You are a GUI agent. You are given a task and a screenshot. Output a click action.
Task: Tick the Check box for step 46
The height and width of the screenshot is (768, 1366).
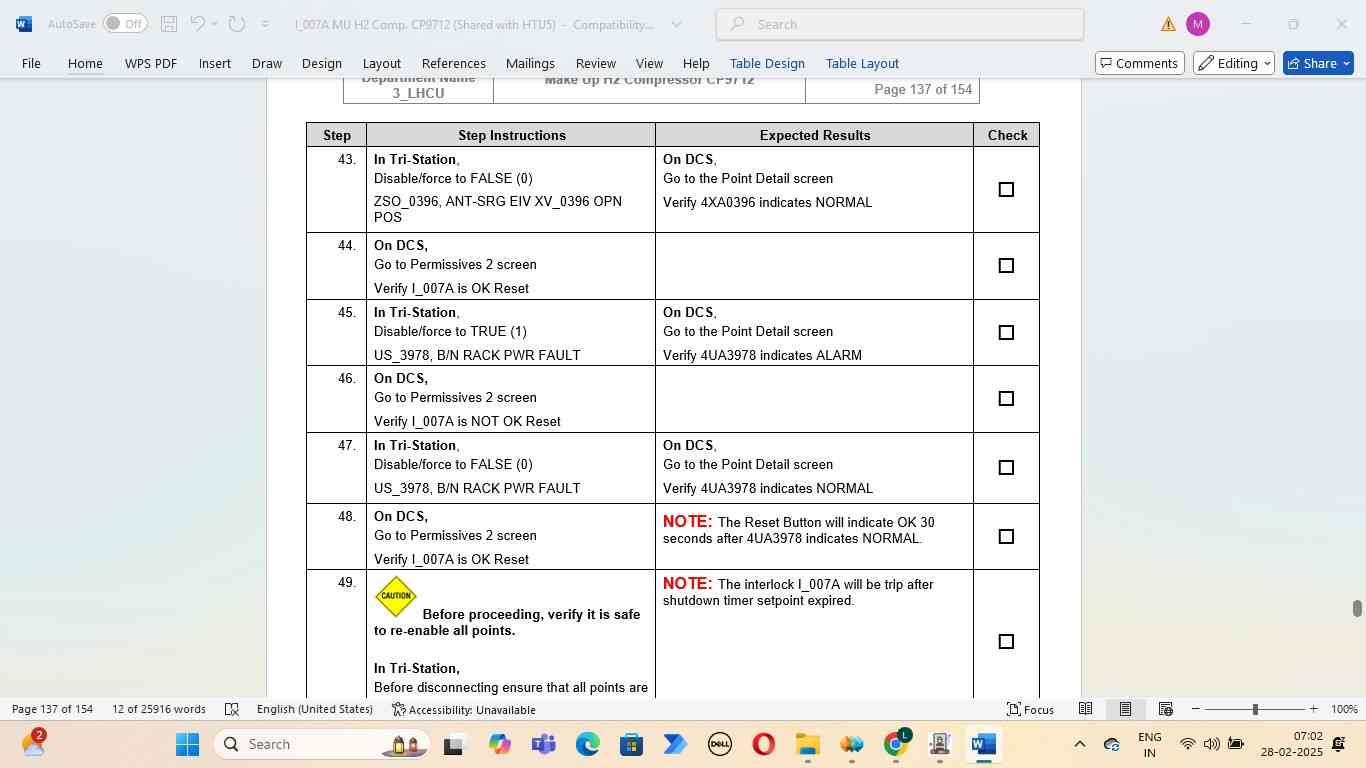pyautogui.click(x=1006, y=398)
